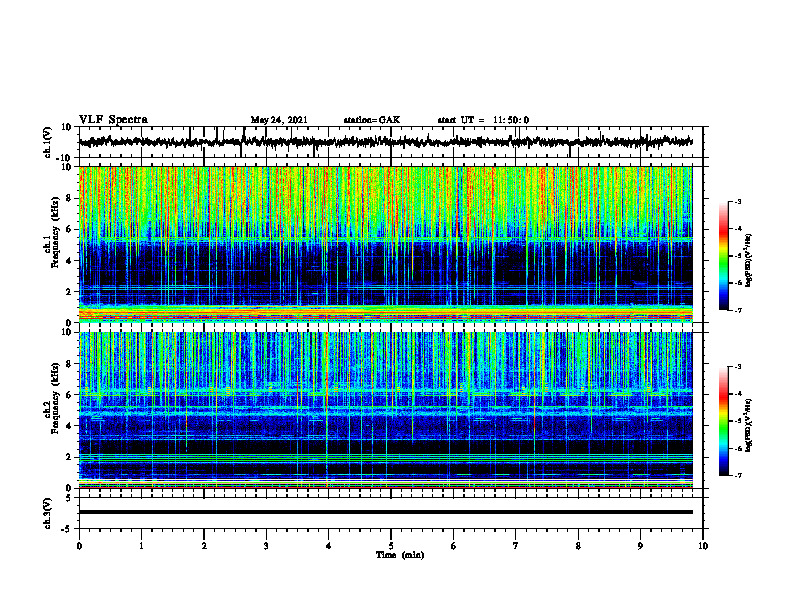
Task: Click the 'start UT = 11:50:0' label
Action: 483,120
